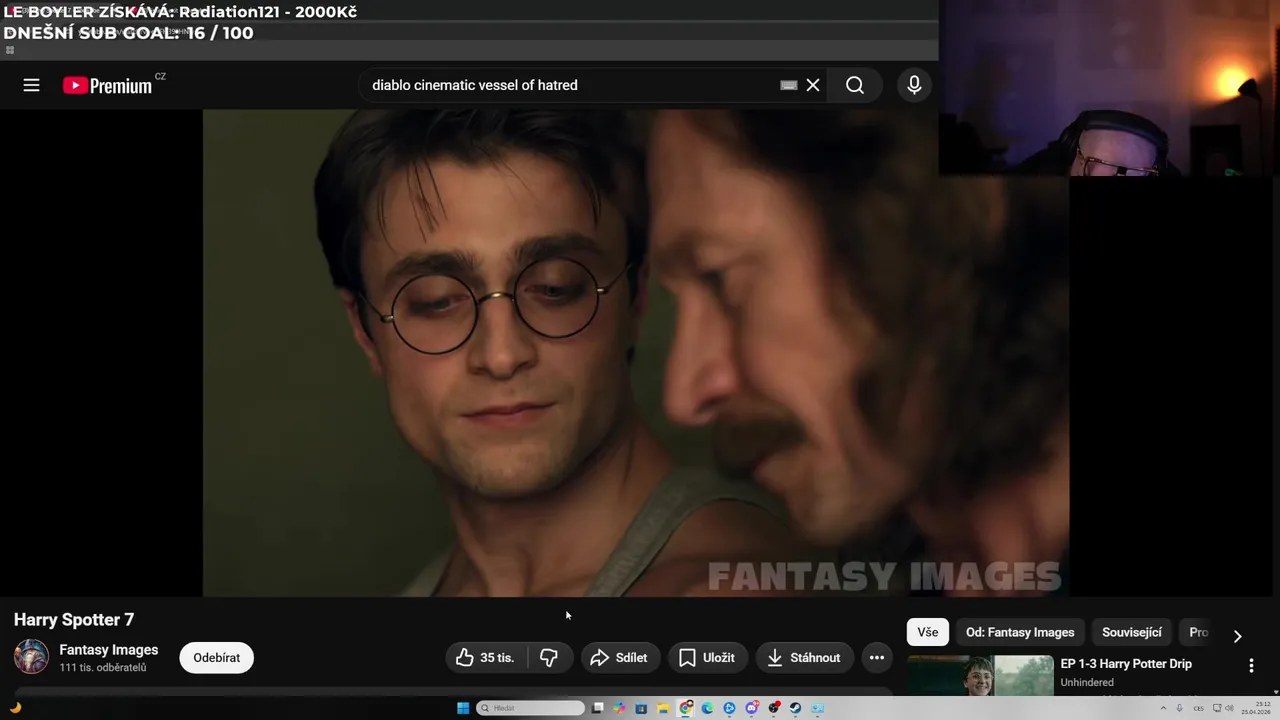This screenshot has width=1280, height=720.
Task: Open the clock showing 23:12
Action: point(1256,708)
